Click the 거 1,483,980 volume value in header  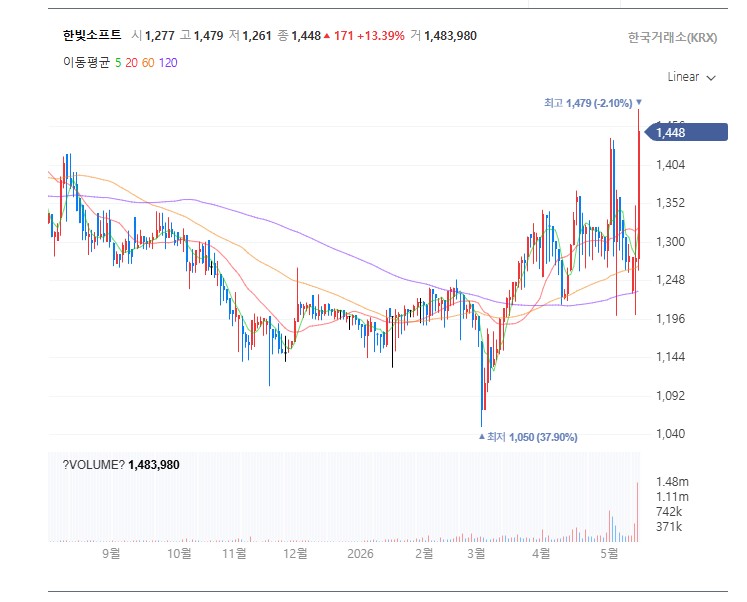(x=444, y=36)
